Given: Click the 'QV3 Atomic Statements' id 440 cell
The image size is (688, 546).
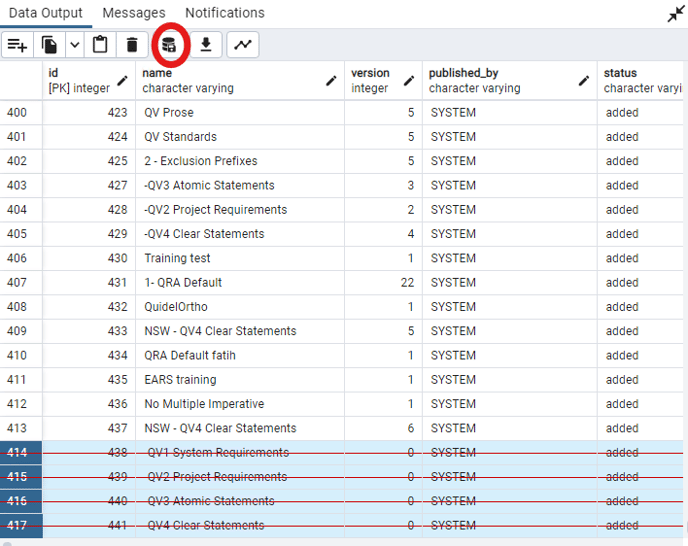Looking at the screenshot, I should [x=240, y=501].
